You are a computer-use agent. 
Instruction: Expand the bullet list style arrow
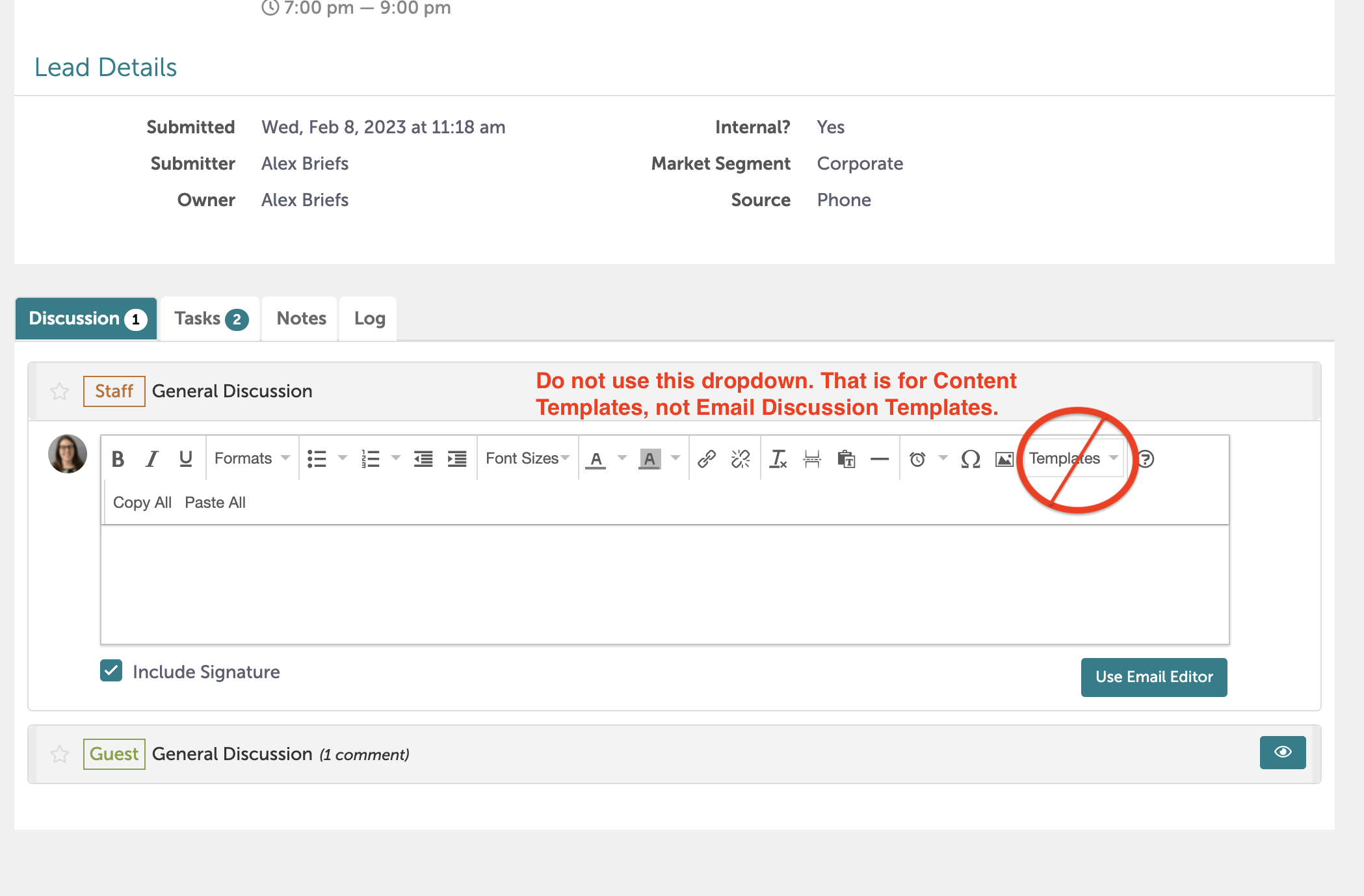click(x=343, y=458)
